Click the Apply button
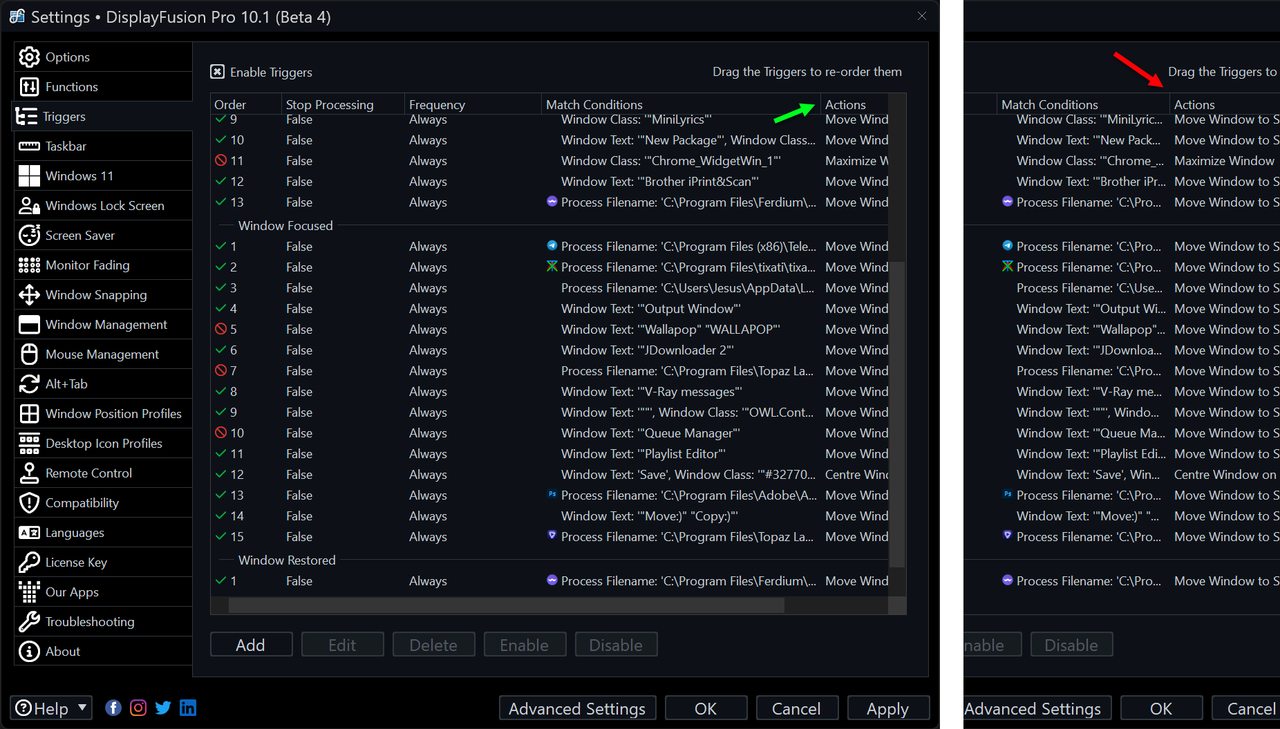The height and width of the screenshot is (729, 1280). point(888,708)
